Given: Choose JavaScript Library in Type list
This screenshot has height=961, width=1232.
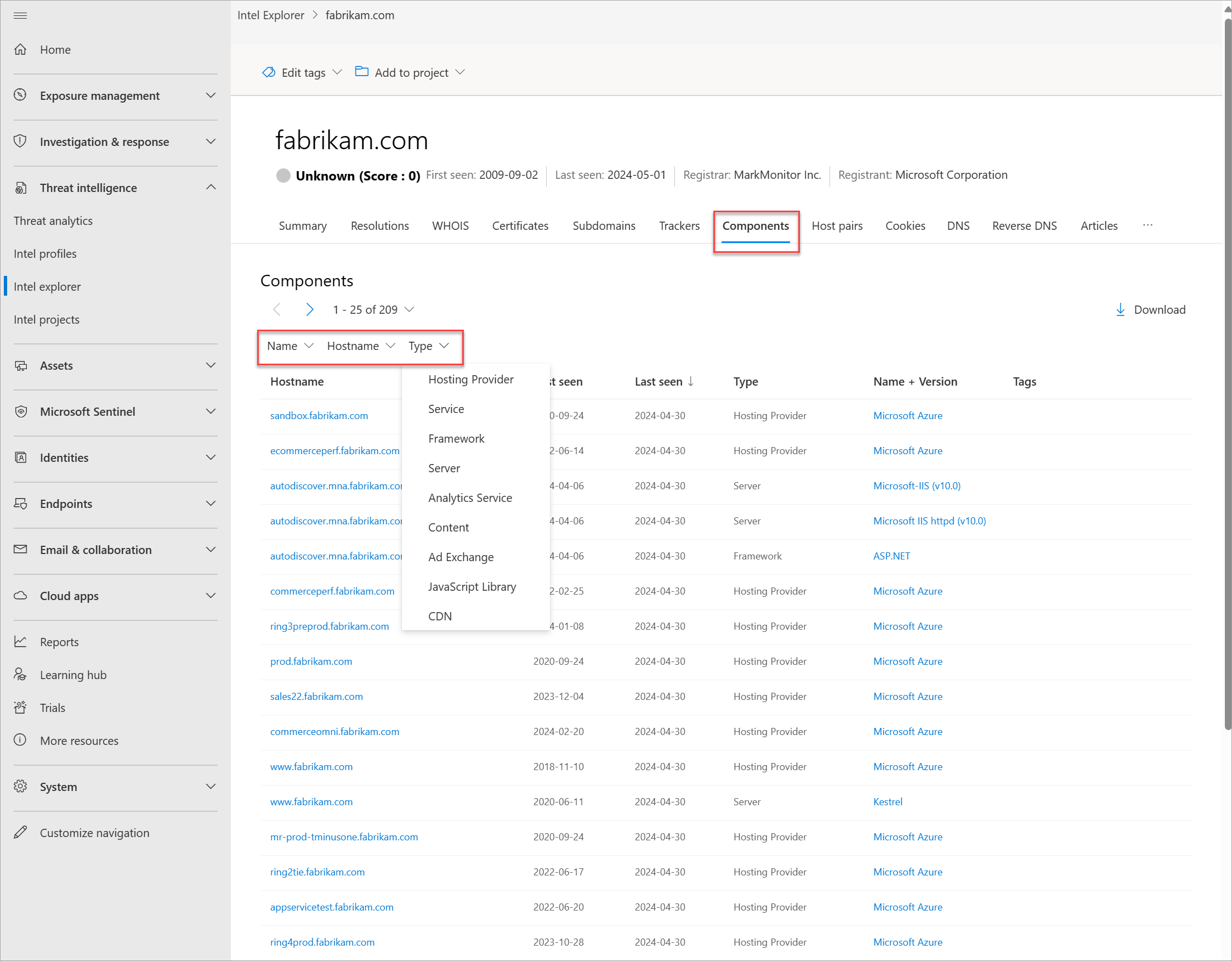Looking at the screenshot, I should (472, 586).
